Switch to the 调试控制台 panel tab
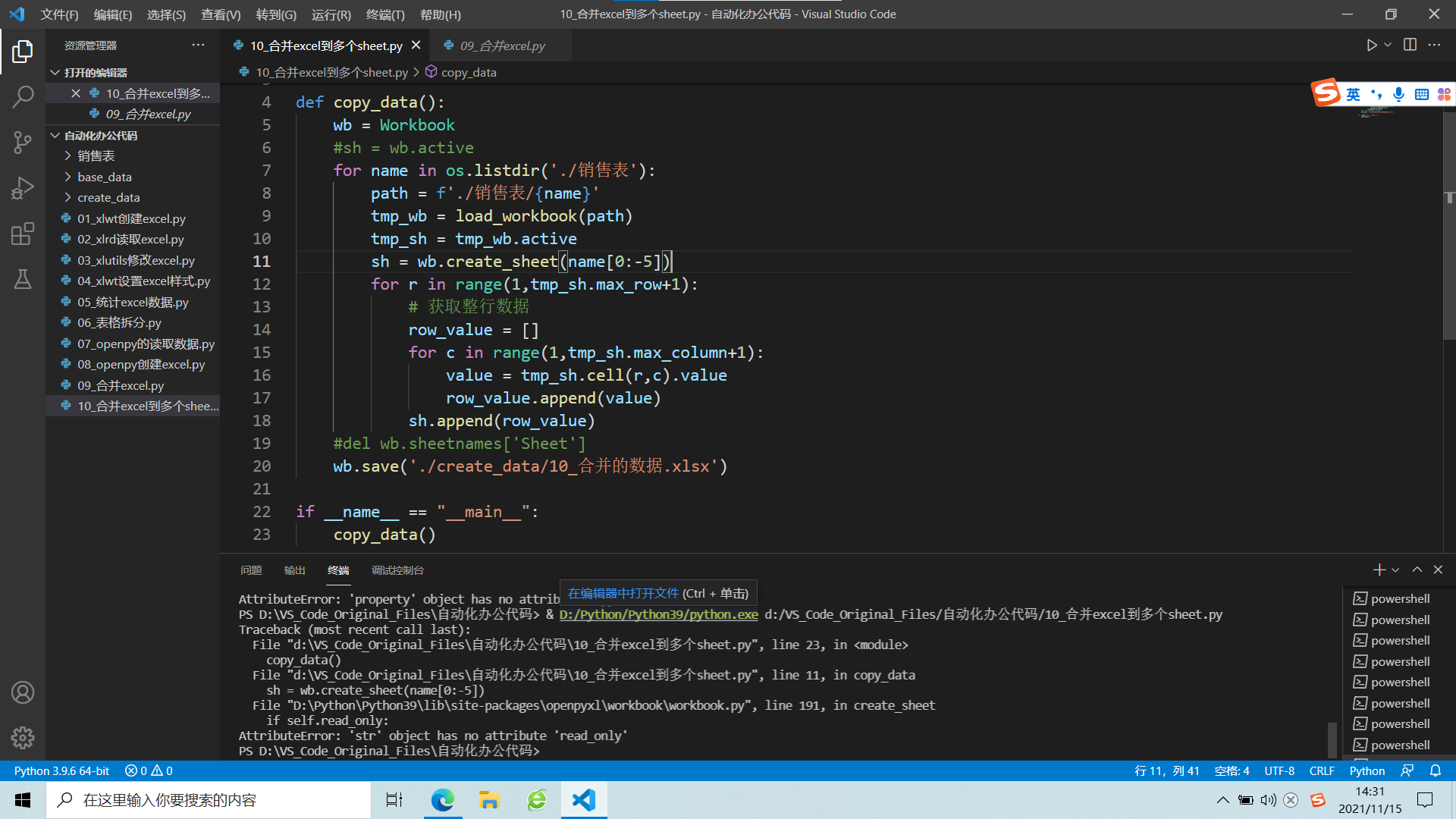This screenshot has width=1456, height=819. (397, 570)
